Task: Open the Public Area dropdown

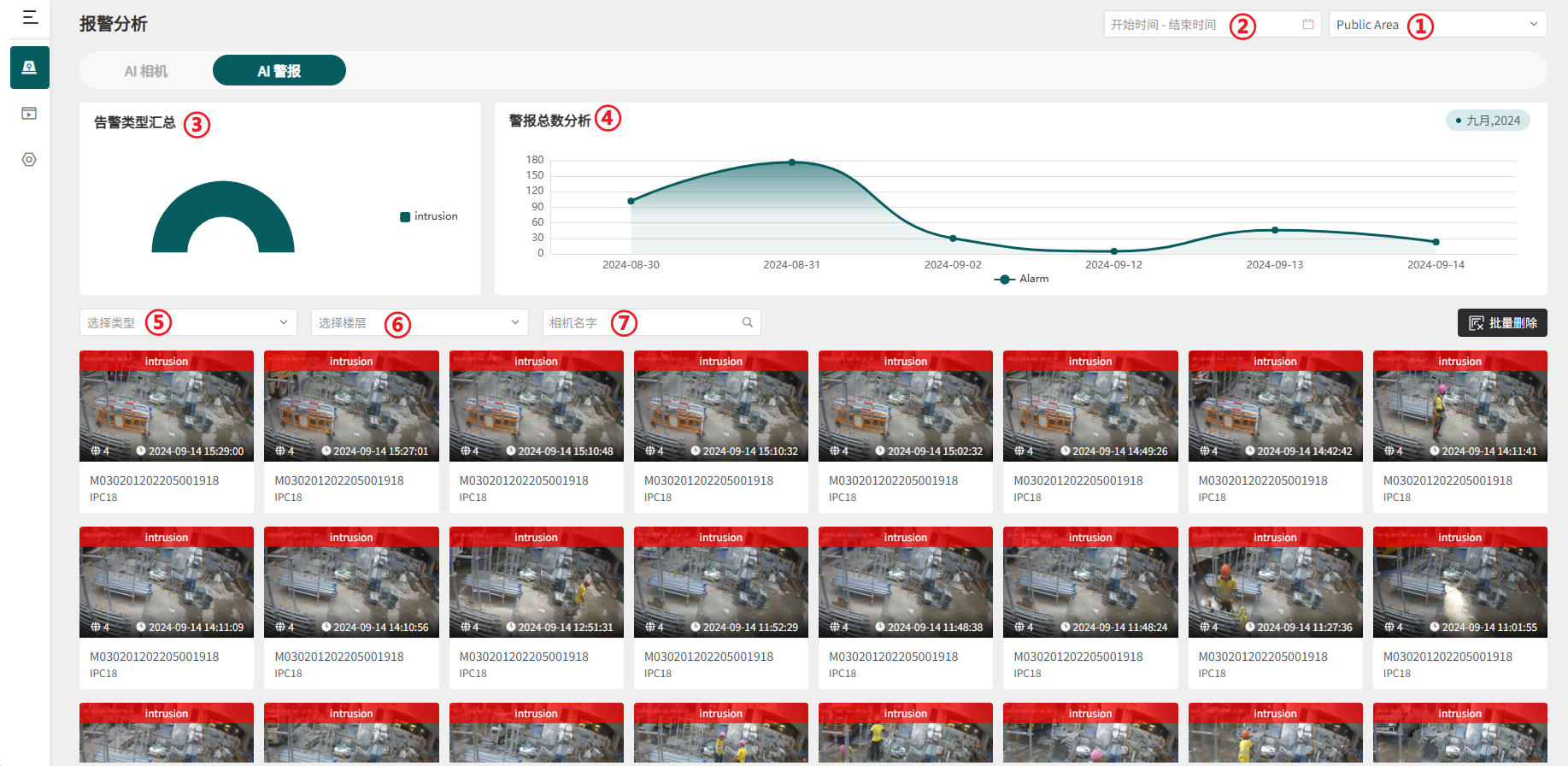Action: [x=1438, y=25]
